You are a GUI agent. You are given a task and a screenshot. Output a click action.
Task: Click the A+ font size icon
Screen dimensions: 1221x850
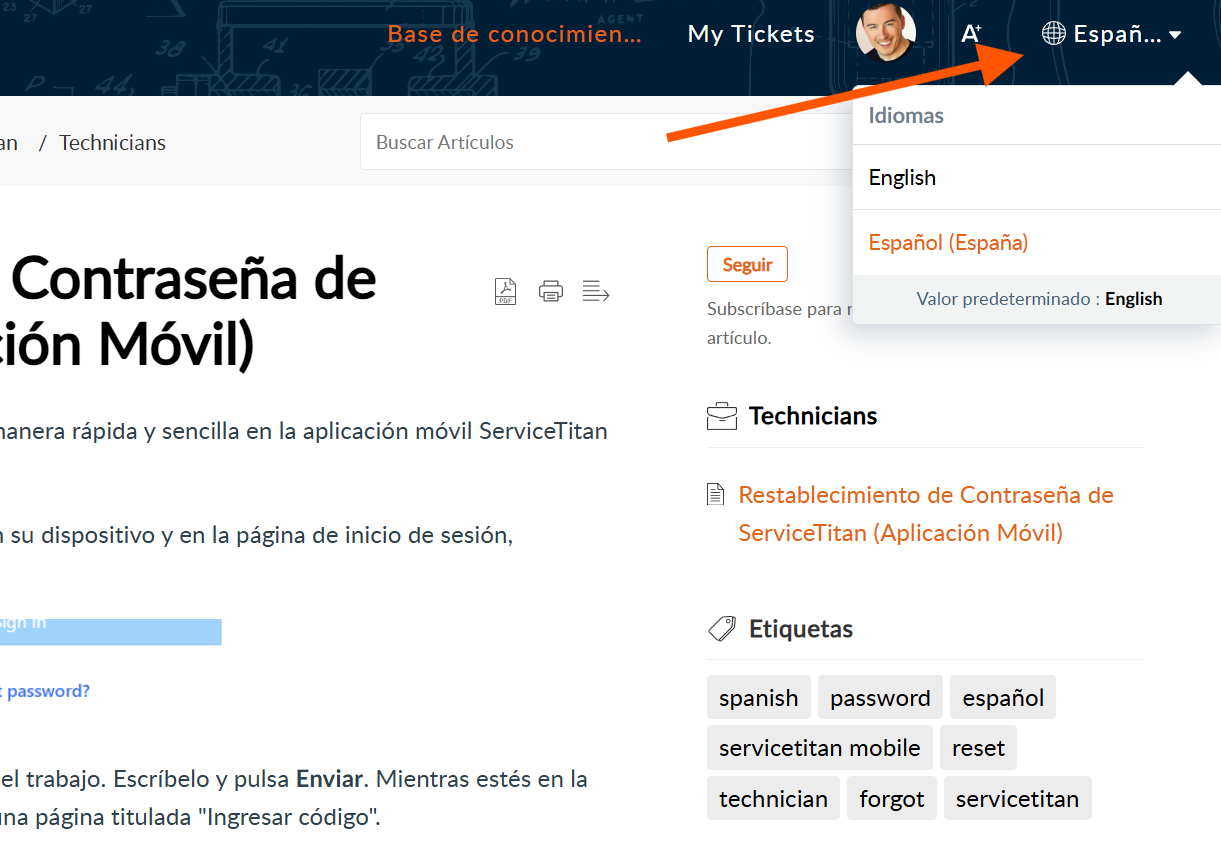[971, 34]
